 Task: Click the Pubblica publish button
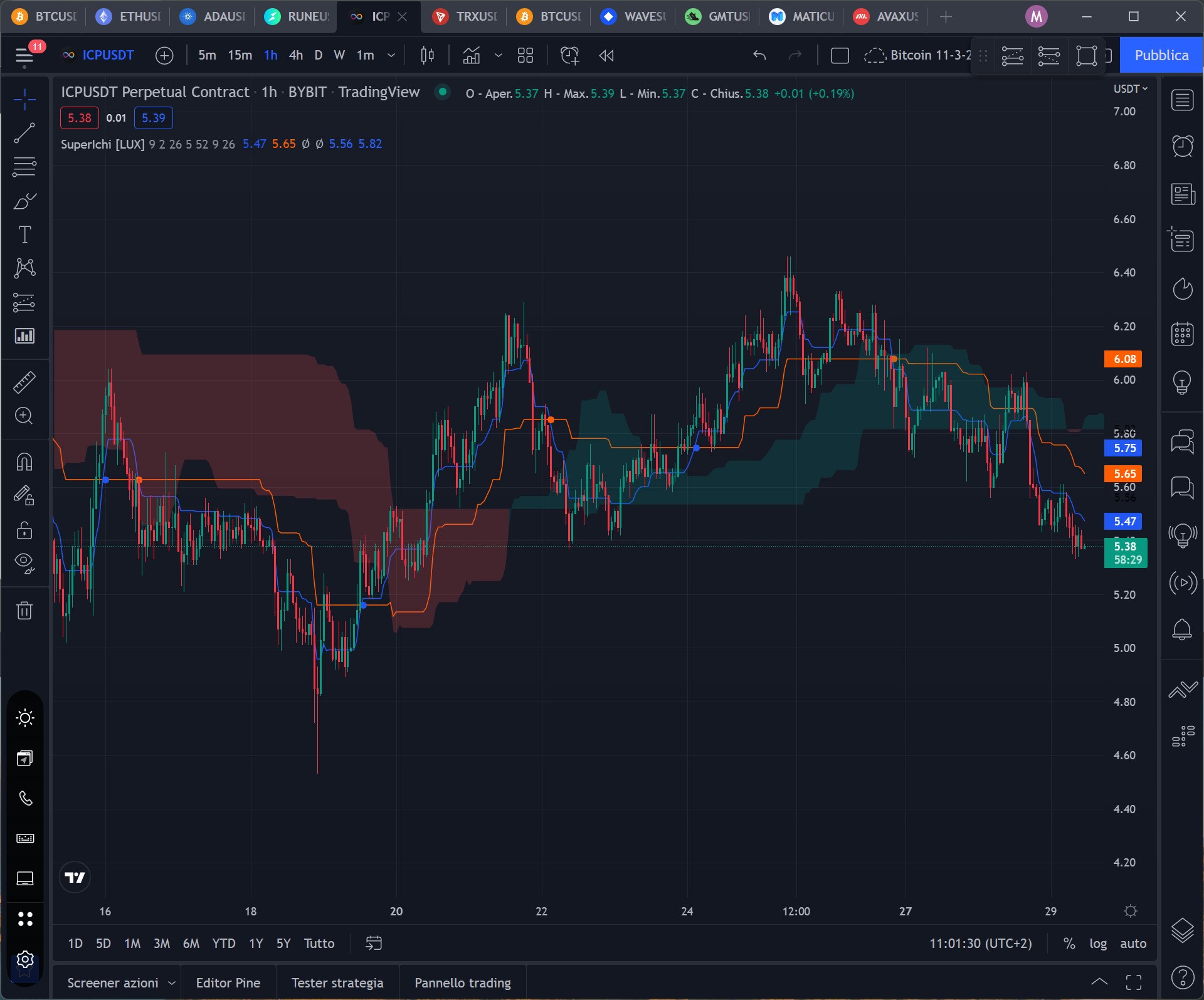point(1161,56)
